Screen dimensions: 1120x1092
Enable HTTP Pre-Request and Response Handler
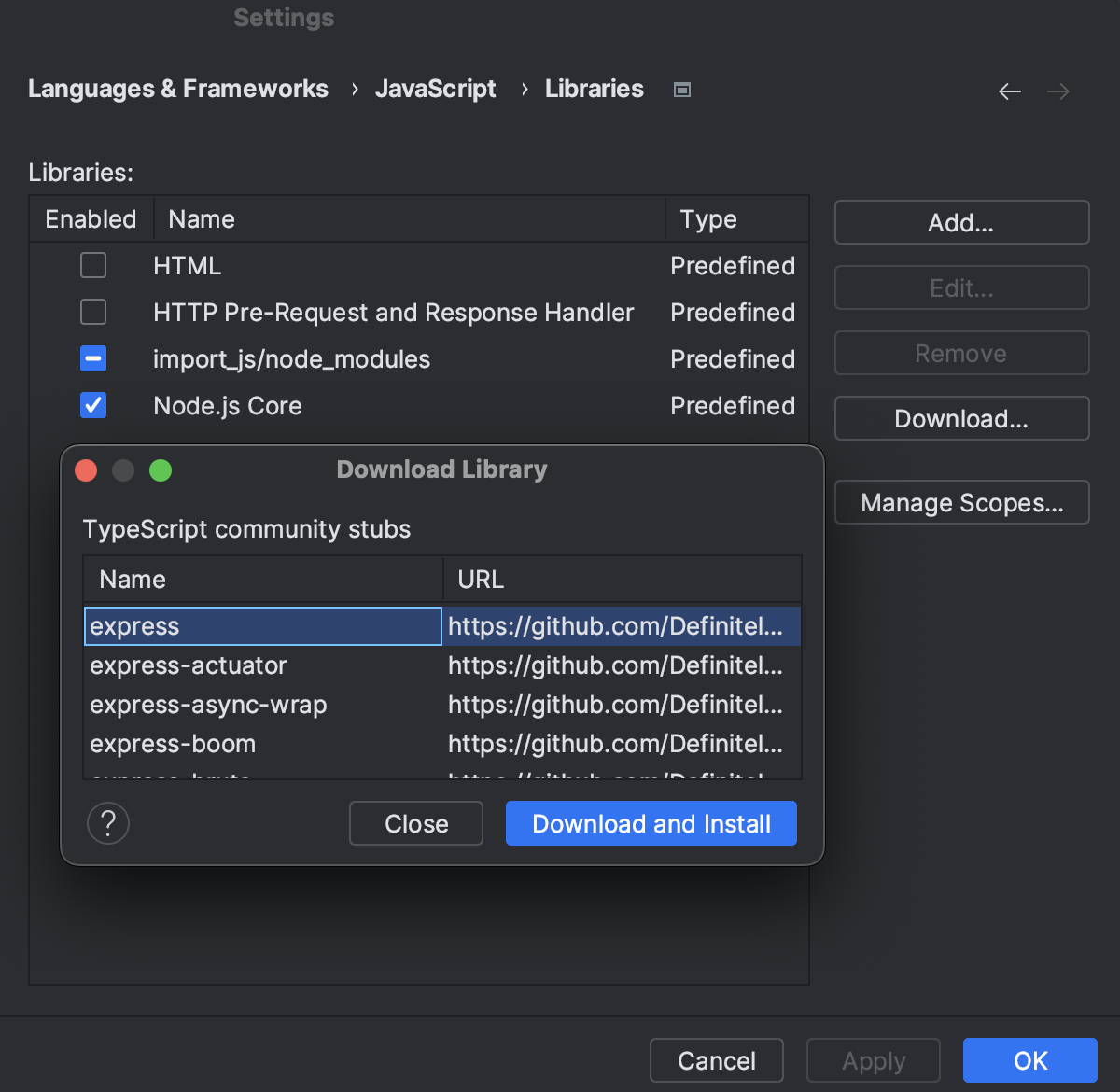pos(92,312)
